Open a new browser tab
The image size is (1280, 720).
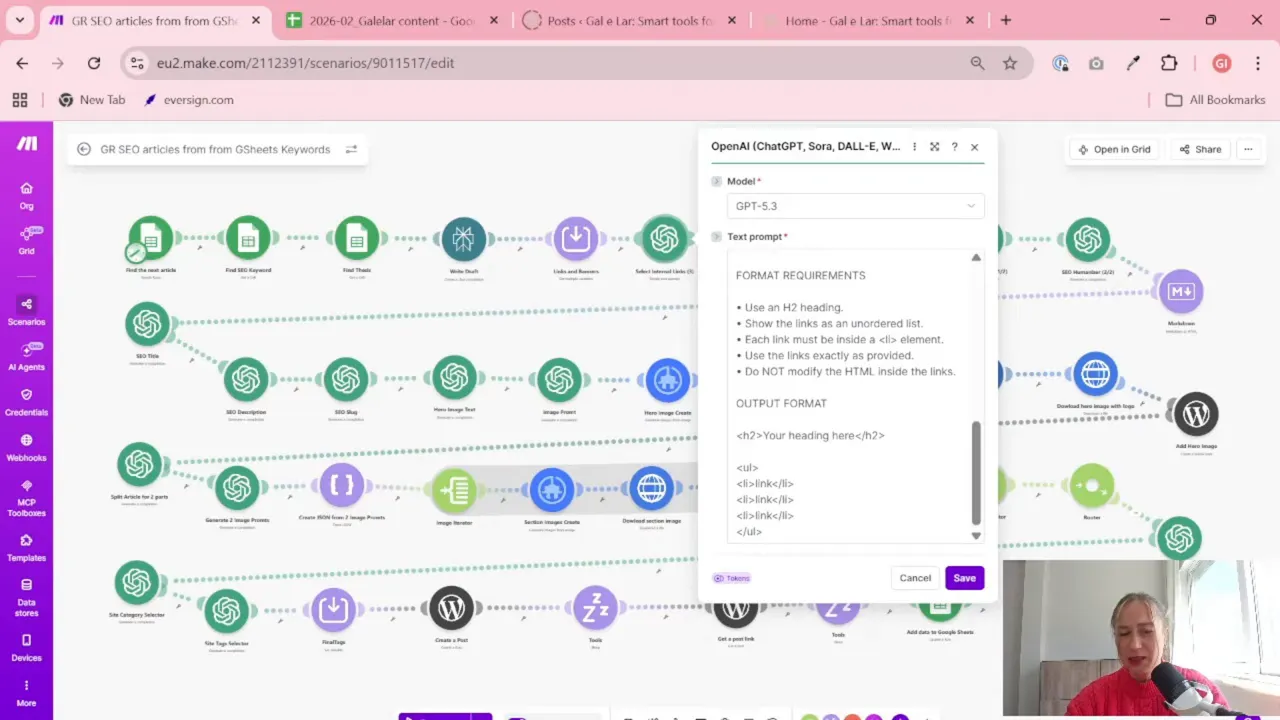click(1006, 20)
